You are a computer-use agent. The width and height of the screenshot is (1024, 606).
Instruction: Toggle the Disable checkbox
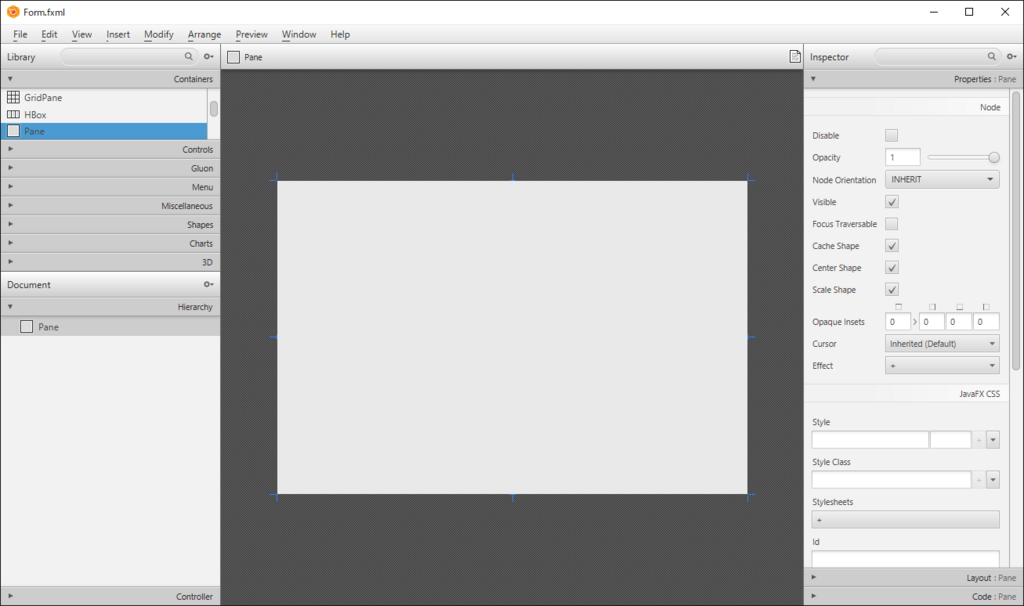point(891,135)
